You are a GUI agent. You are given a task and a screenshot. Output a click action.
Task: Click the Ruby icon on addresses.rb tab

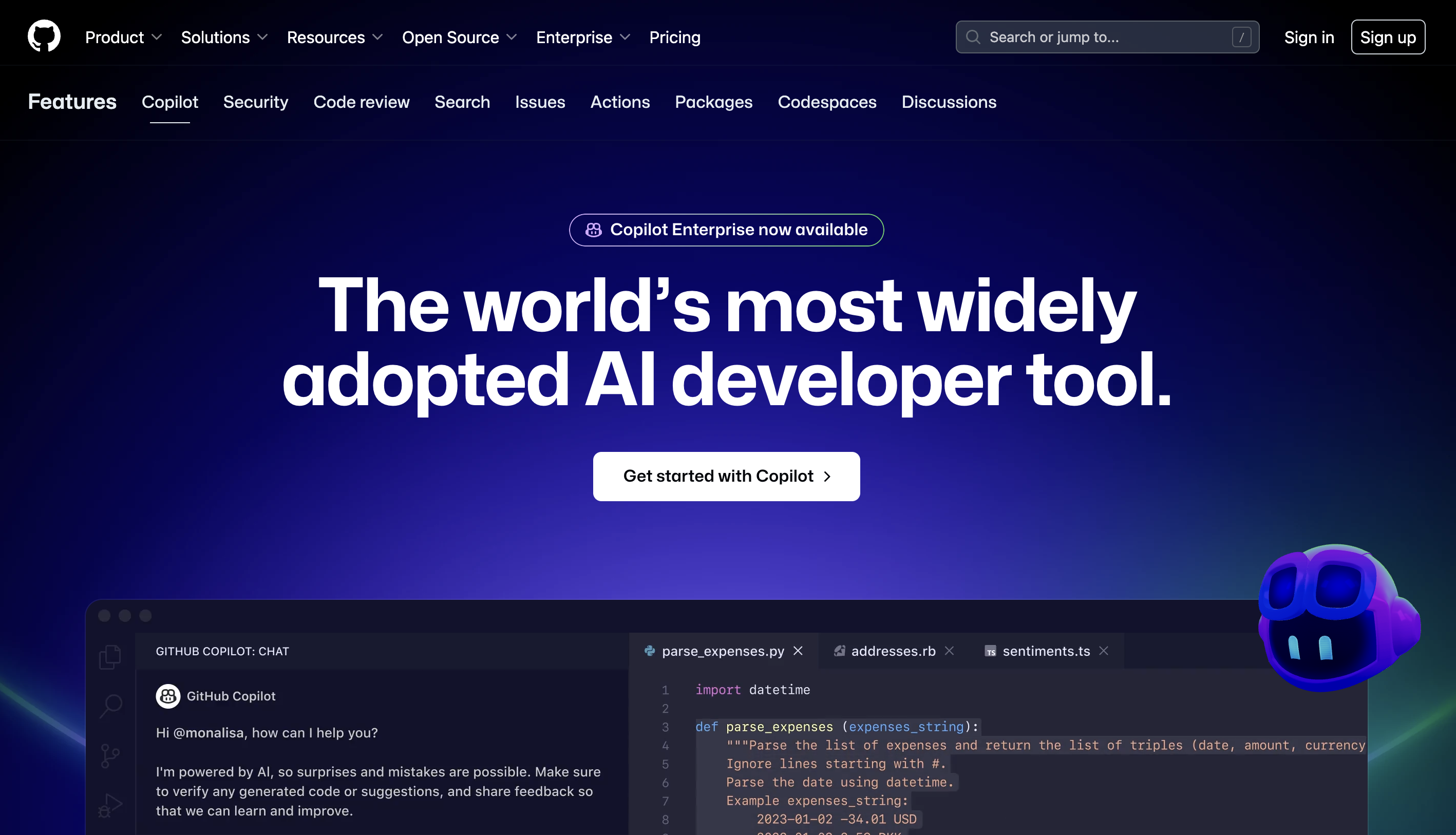(x=840, y=651)
